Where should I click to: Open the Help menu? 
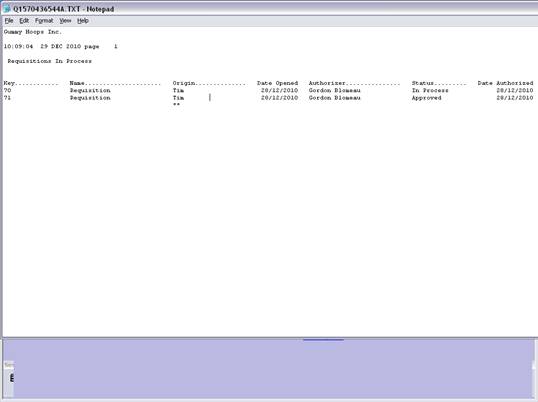[83, 21]
